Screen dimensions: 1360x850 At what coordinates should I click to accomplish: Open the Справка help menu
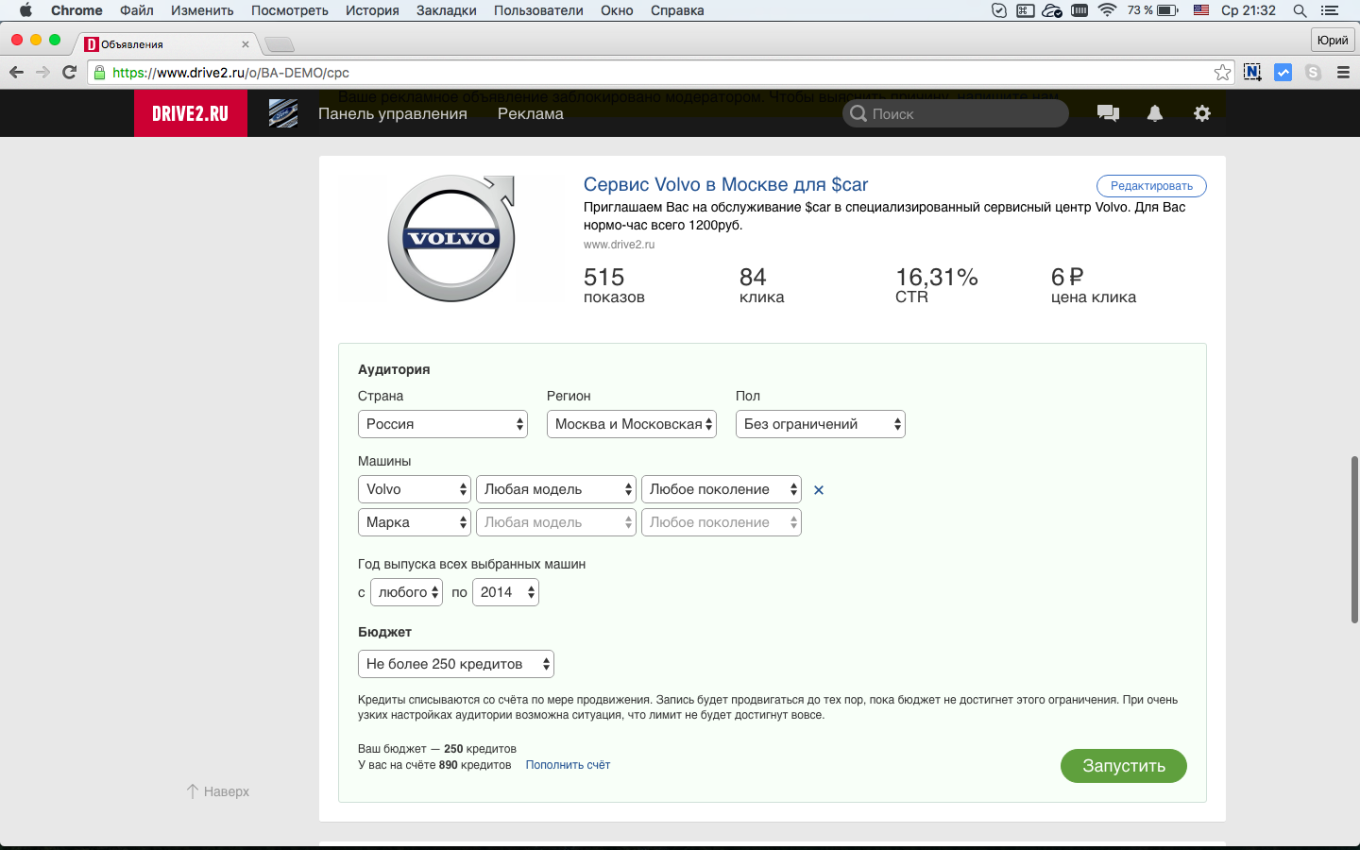click(x=677, y=10)
